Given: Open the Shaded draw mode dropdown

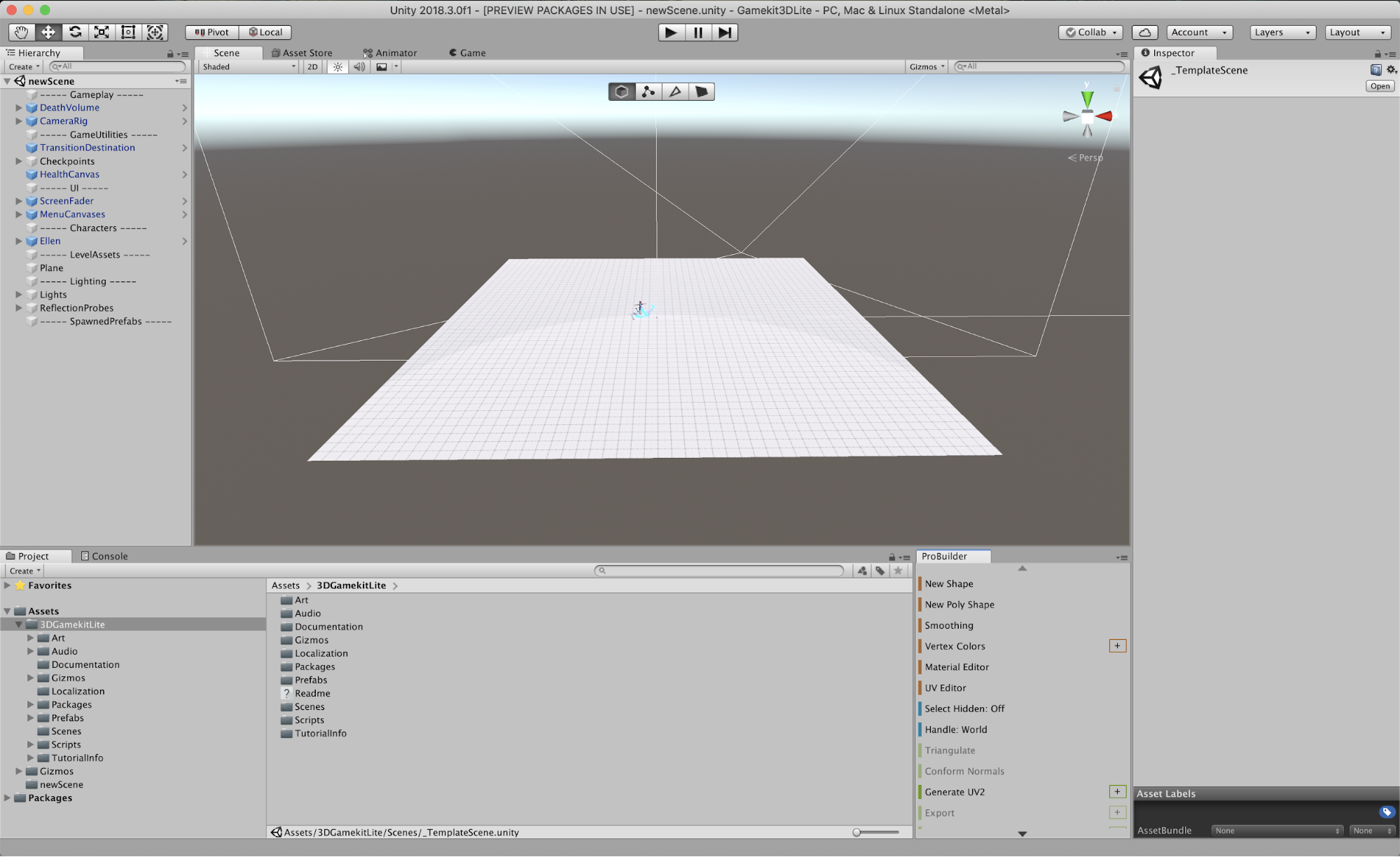Looking at the screenshot, I should coord(249,67).
